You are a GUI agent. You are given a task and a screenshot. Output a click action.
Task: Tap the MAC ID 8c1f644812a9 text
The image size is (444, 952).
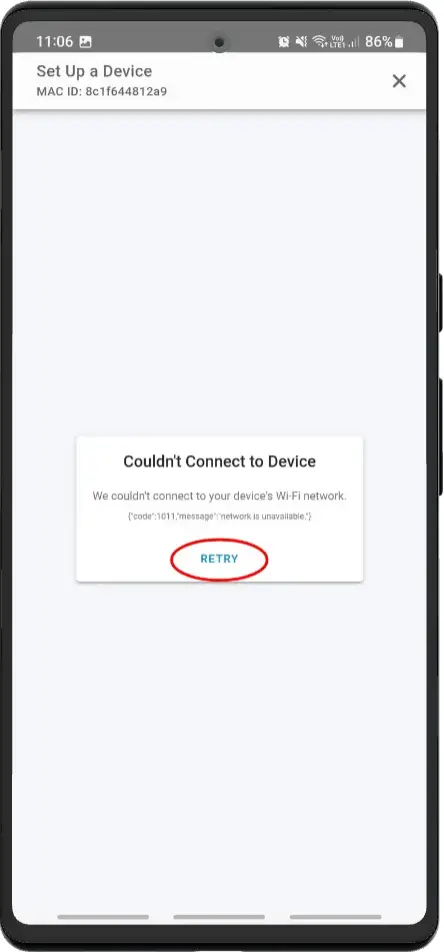pyautogui.click(x=101, y=92)
